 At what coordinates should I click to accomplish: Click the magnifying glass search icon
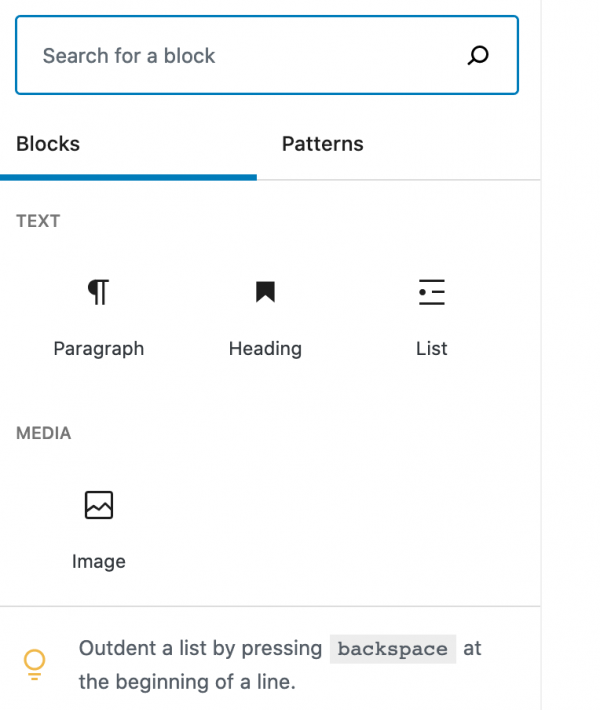[x=478, y=55]
